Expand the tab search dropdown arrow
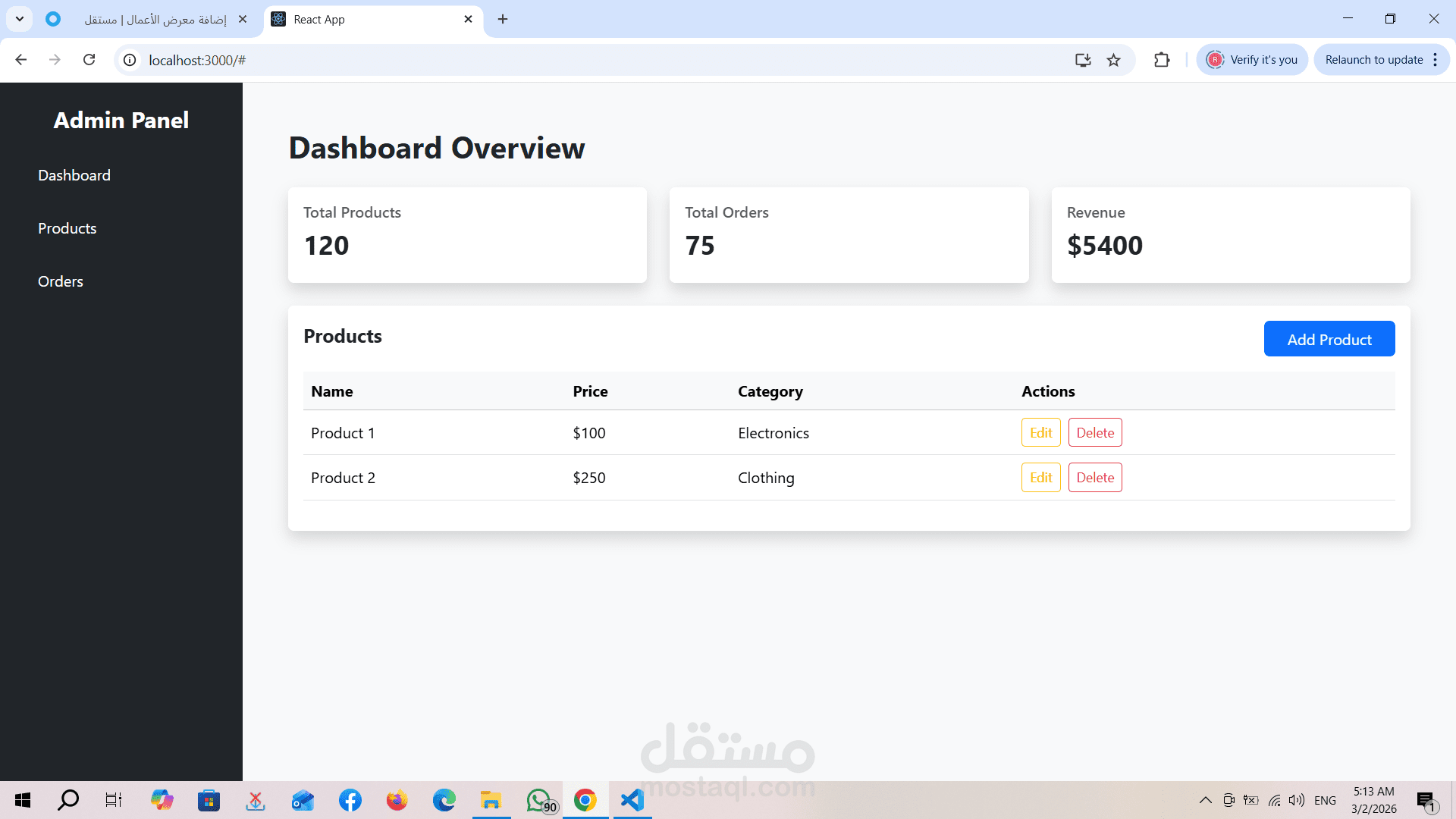 (x=20, y=19)
